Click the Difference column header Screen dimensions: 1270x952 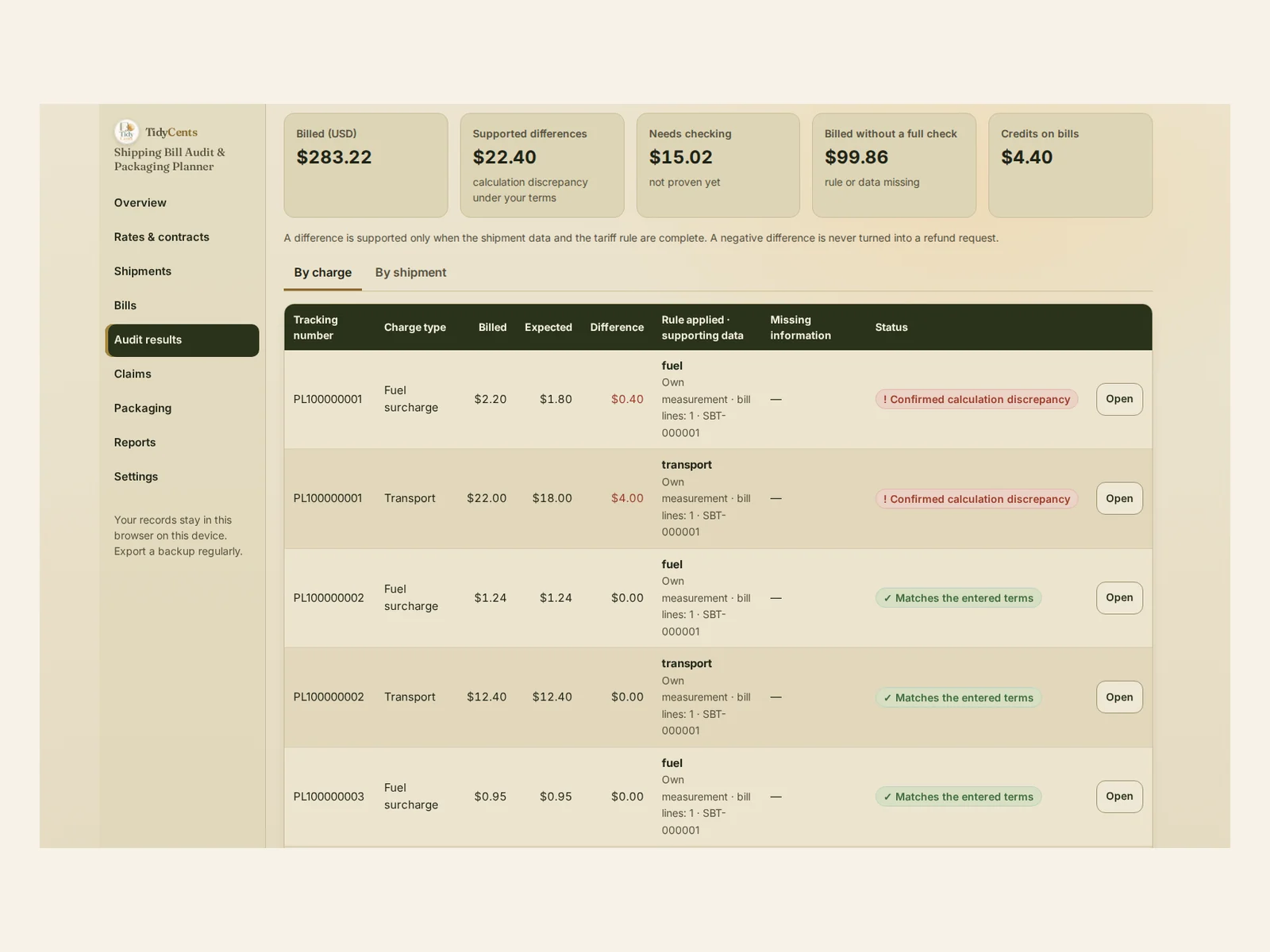pos(617,328)
